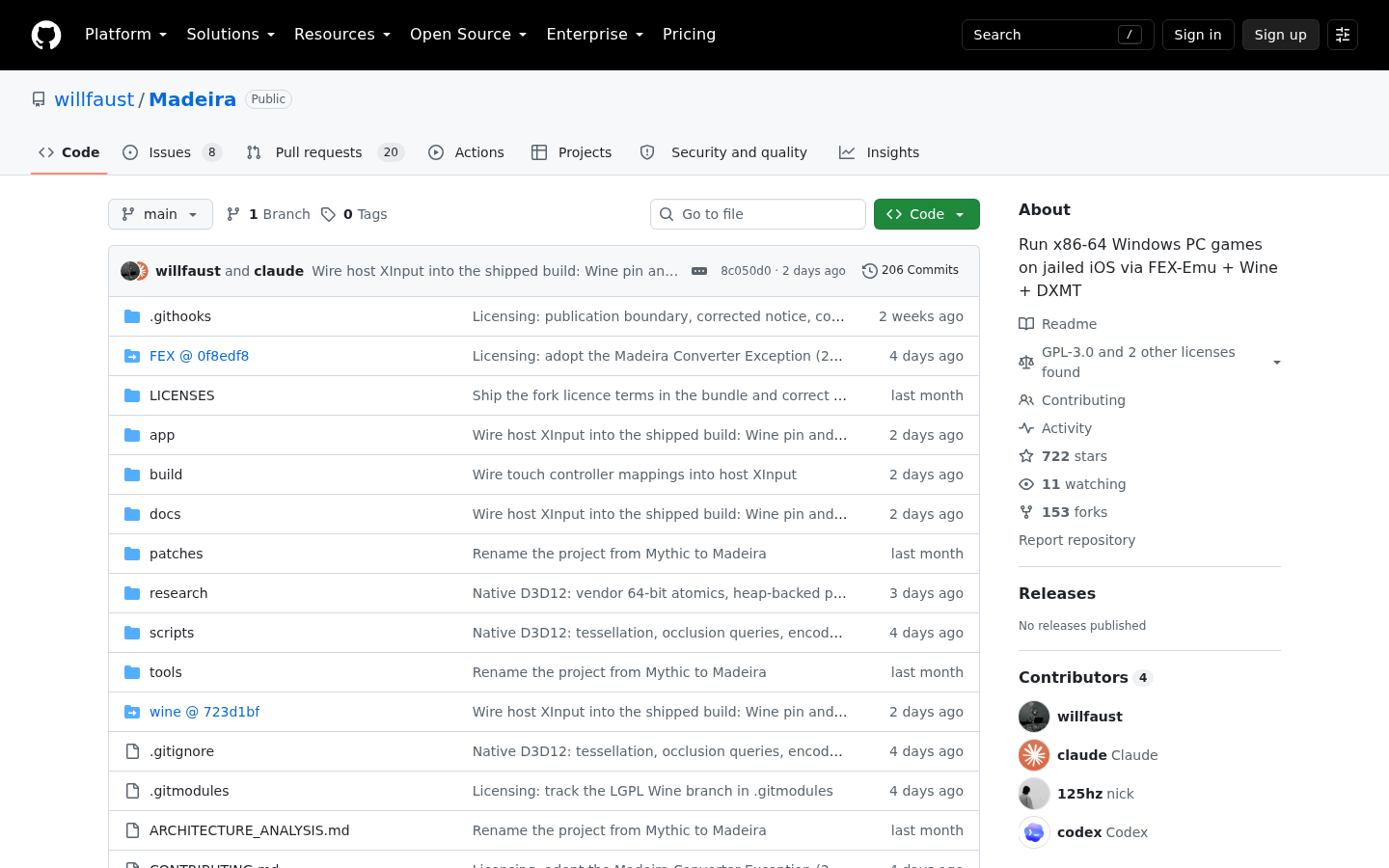
Task: Click the research folder icon
Action: 132,593
